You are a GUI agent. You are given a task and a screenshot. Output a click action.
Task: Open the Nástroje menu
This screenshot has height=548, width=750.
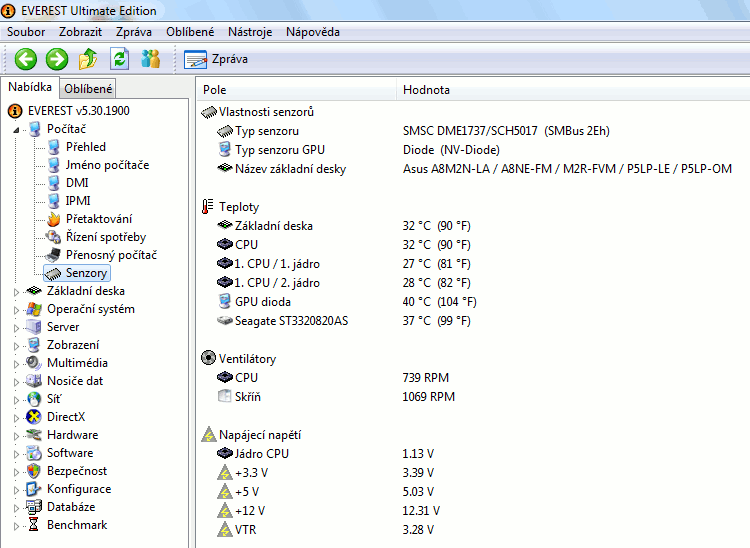click(x=250, y=32)
